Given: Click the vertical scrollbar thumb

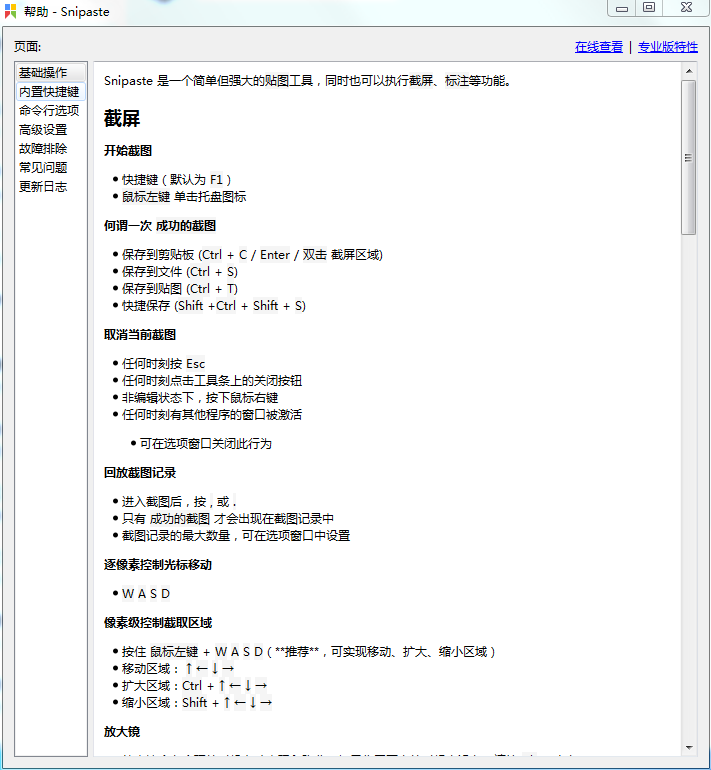Looking at the screenshot, I should 689,158.
